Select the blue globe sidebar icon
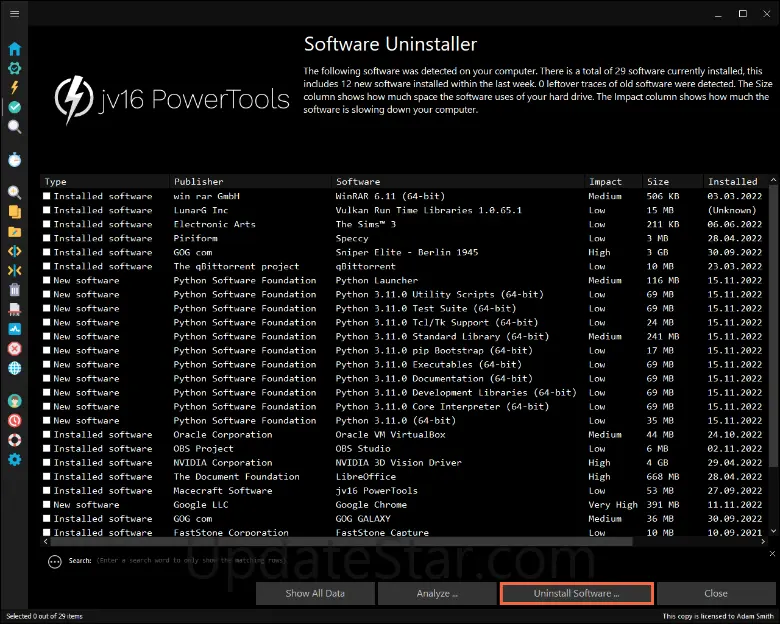The height and width of the screenshot is (624, 780). (14, 368)
